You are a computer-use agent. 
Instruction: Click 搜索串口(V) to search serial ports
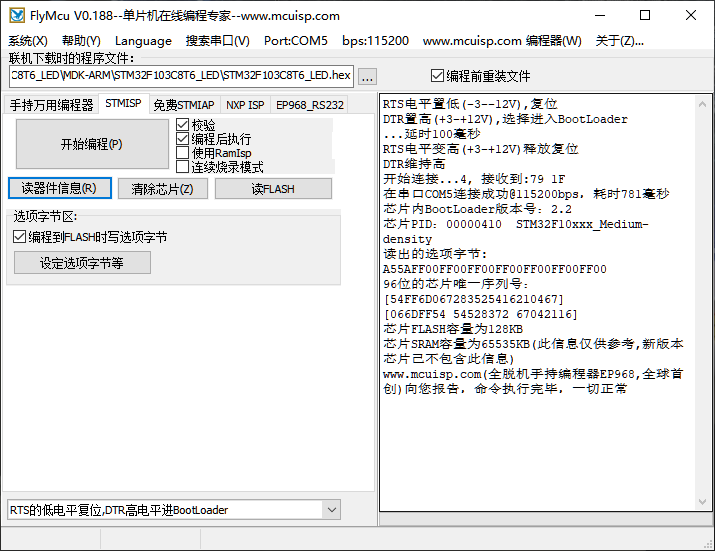click(x=218, y=41)
